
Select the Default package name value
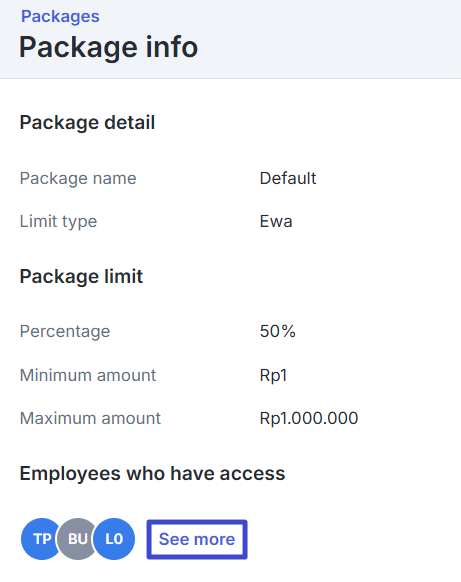tap(288, 179)
